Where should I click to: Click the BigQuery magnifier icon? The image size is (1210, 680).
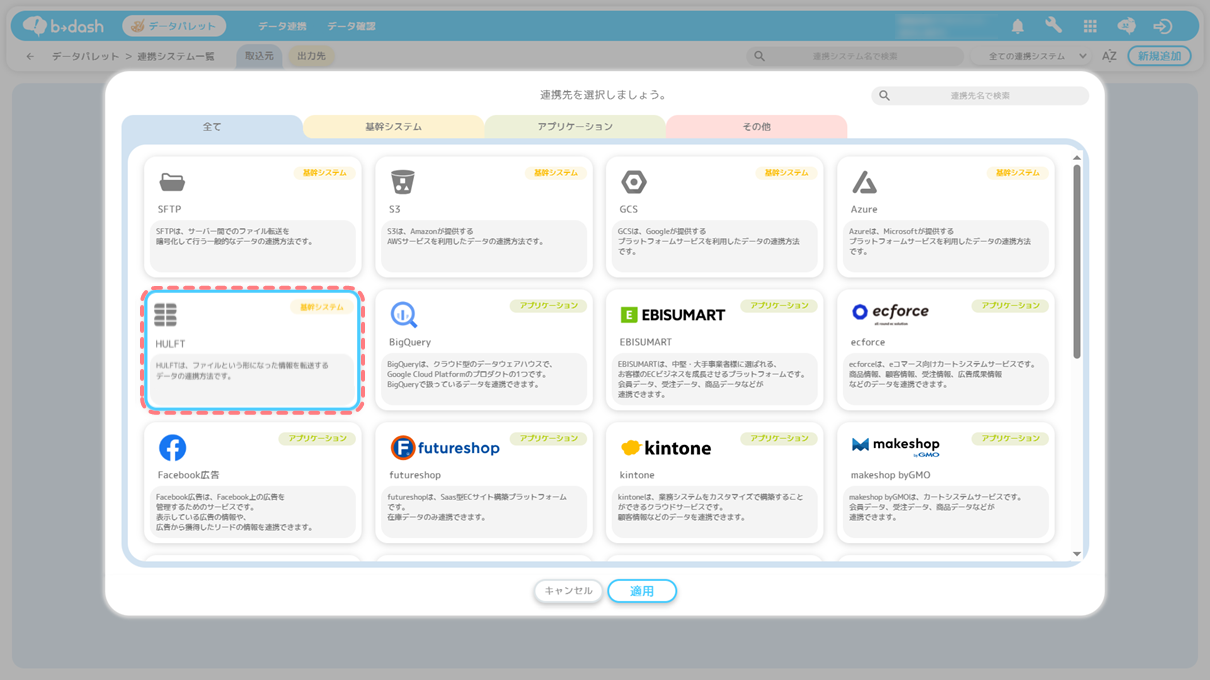403,315
